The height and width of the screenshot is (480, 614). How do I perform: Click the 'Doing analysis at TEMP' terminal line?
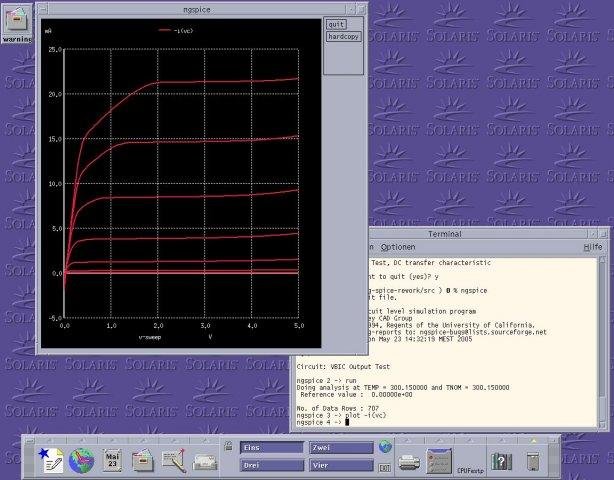pos(403,388)
